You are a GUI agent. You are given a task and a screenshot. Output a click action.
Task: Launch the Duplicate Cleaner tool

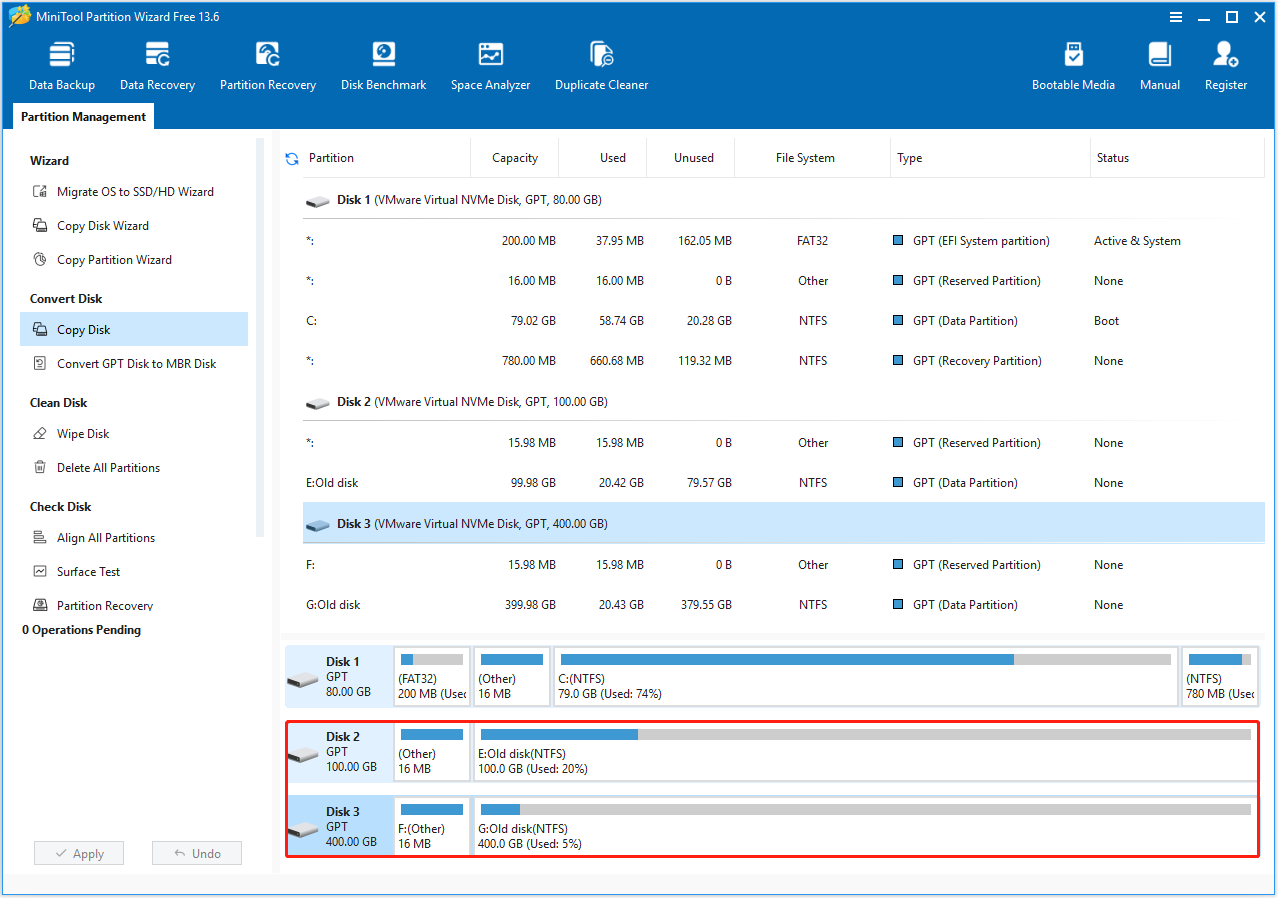coord(601,66)
